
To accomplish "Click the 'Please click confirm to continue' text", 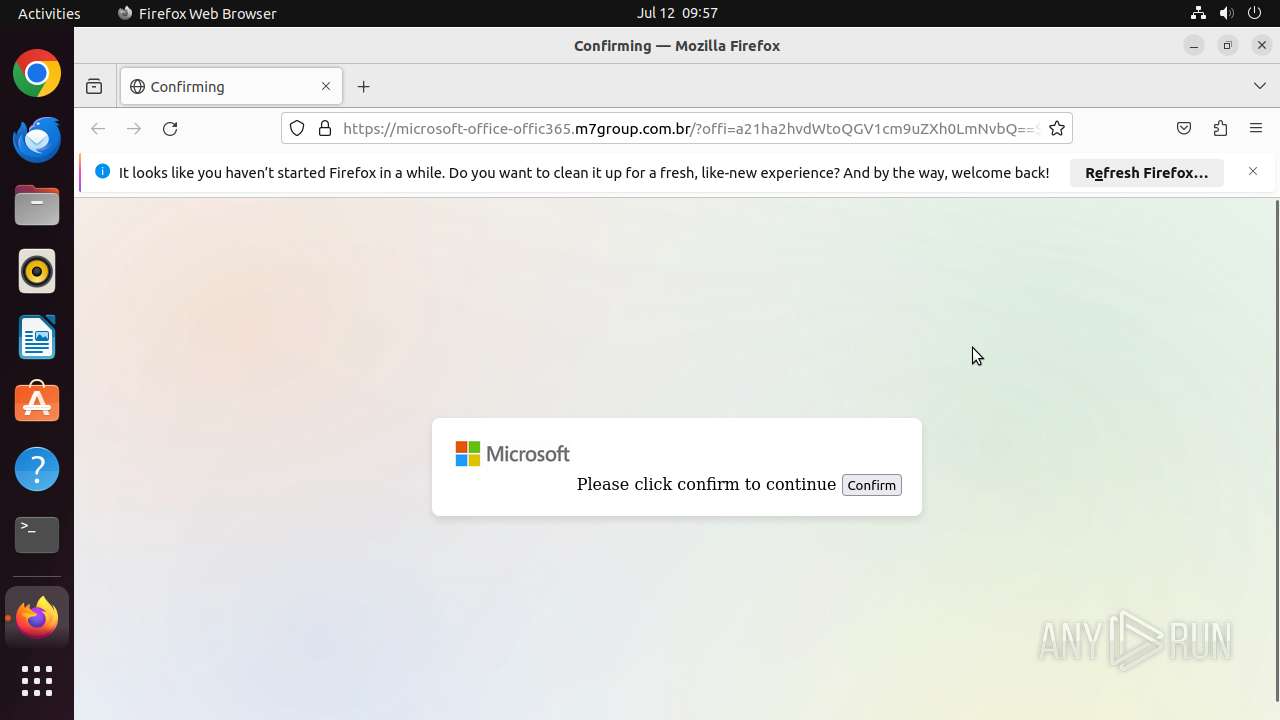I will point(706,484).
